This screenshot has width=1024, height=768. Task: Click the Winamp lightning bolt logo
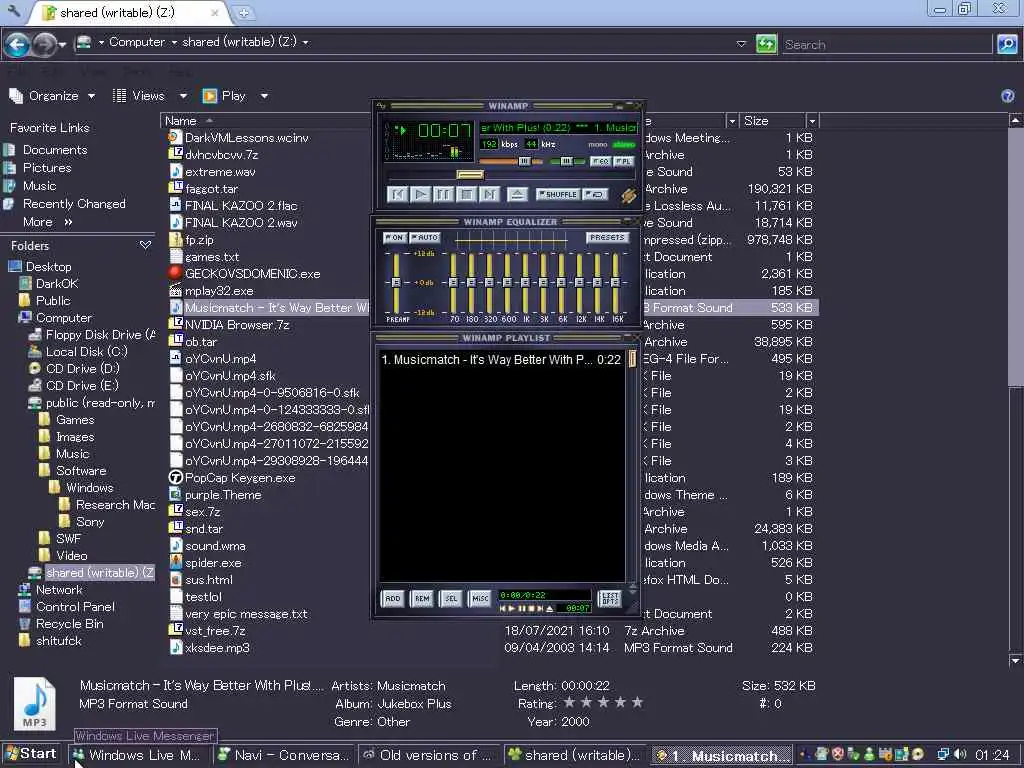[628, 195]
